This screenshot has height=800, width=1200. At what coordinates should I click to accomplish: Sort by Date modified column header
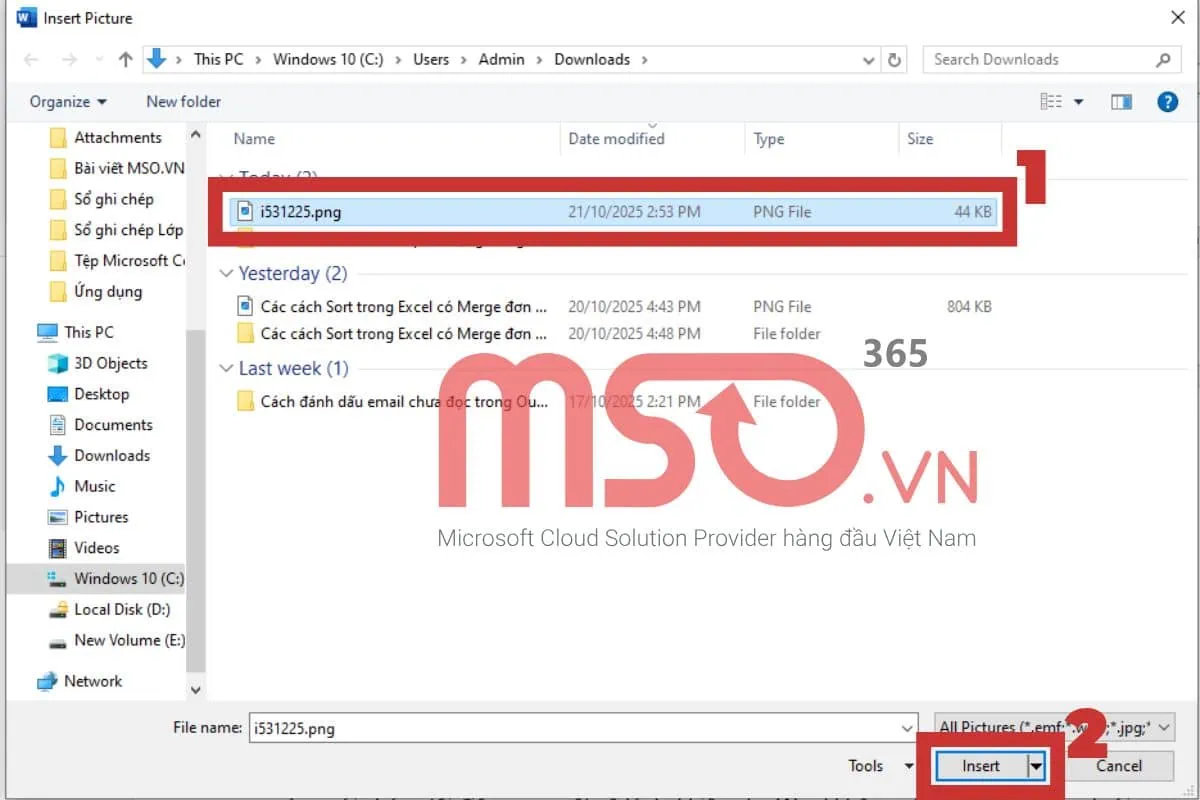pos(616,139)
